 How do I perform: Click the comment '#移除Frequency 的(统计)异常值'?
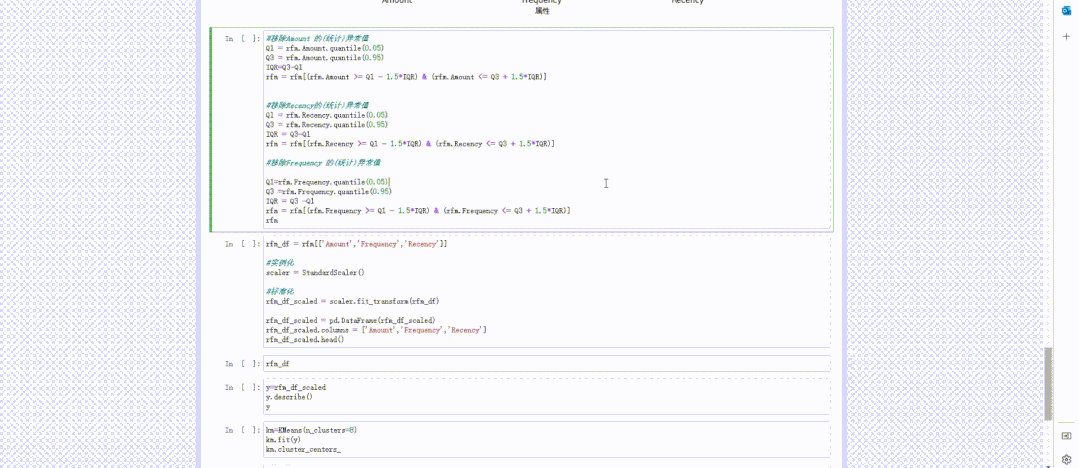pyautogui.click(x=323, y=162)
